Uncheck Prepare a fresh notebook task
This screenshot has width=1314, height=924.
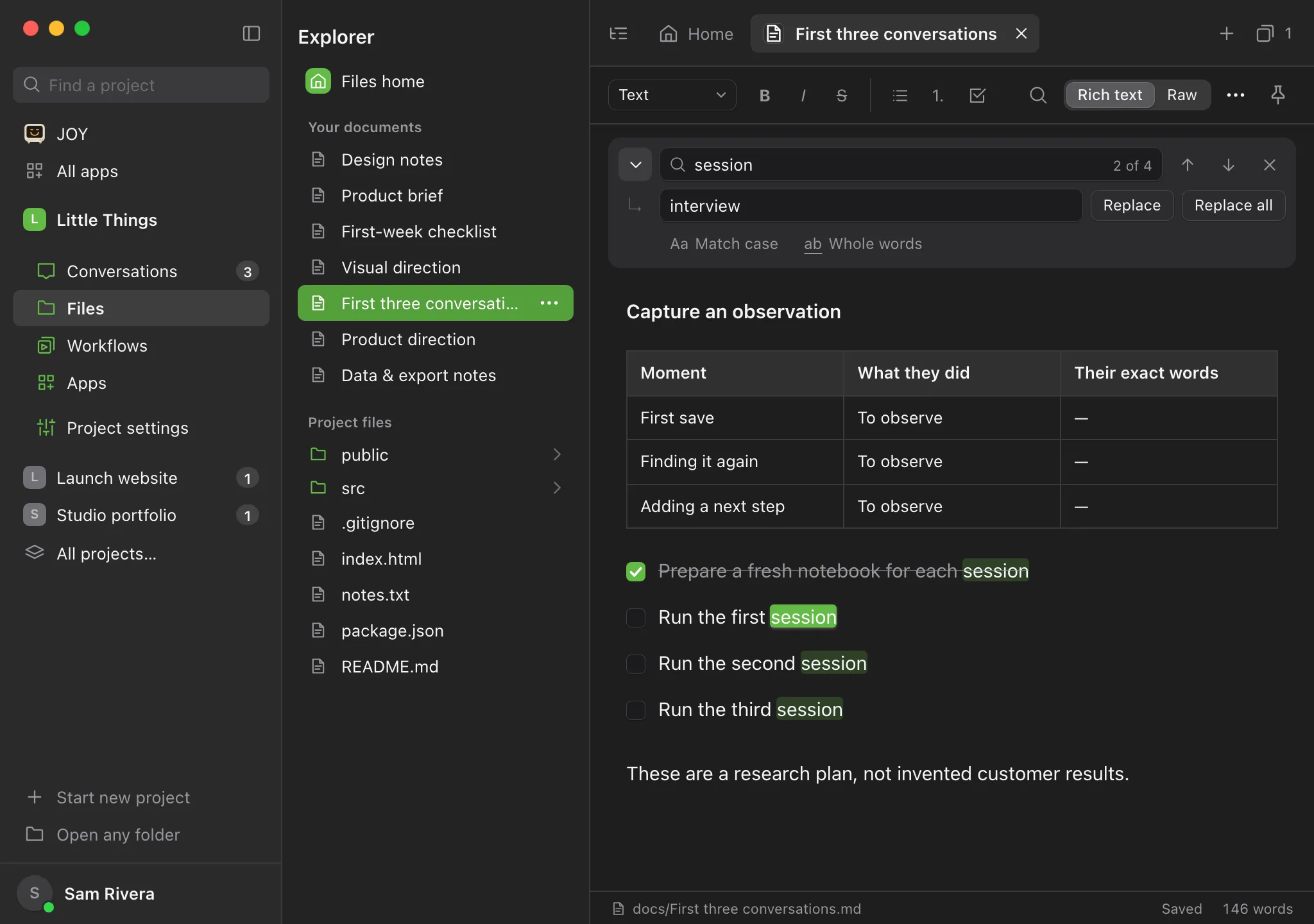coord(636,571)
